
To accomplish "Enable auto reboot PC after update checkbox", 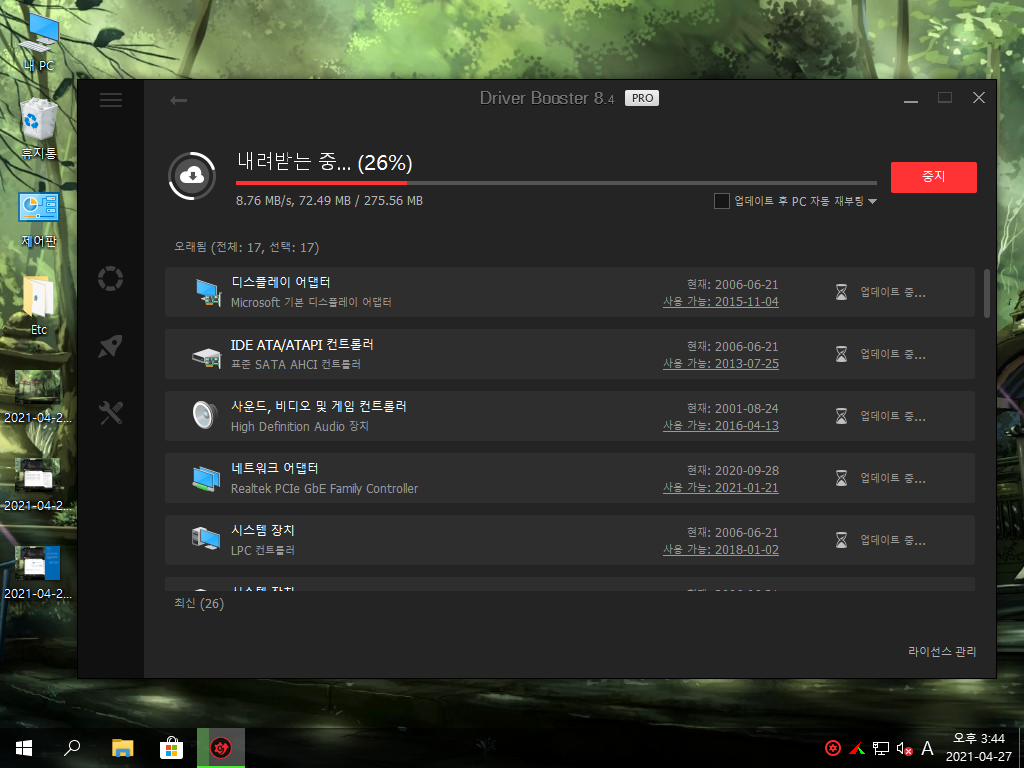I will point(722,201).
